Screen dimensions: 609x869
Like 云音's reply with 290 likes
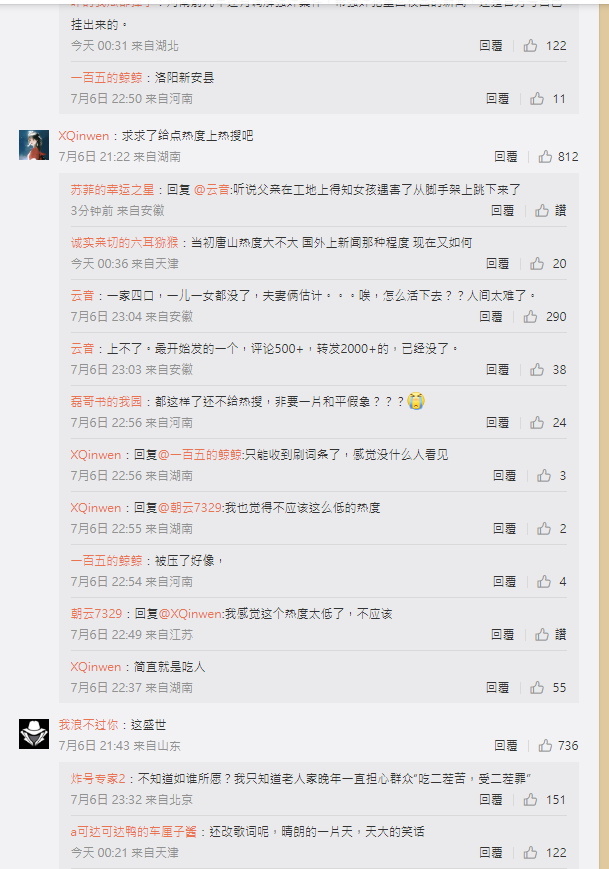point(545,316)
